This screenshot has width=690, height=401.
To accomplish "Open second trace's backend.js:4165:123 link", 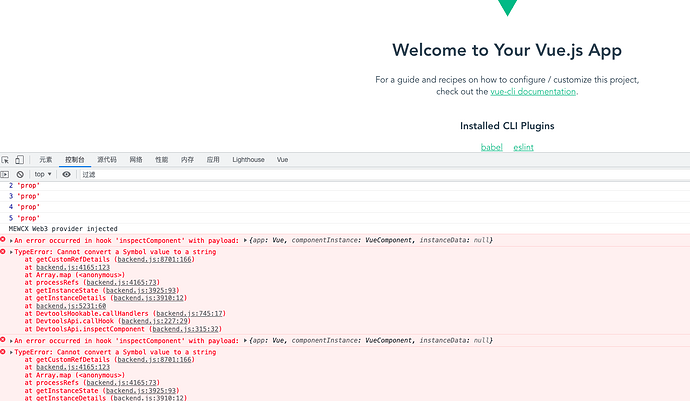I will [73, 368].
